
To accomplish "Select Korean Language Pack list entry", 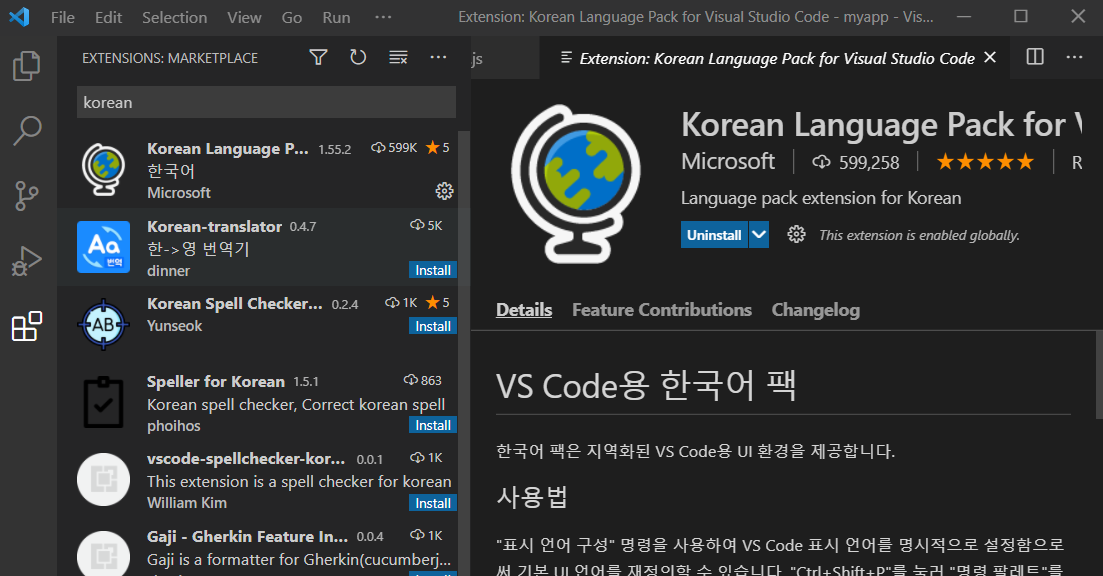I will pos(258,169).
